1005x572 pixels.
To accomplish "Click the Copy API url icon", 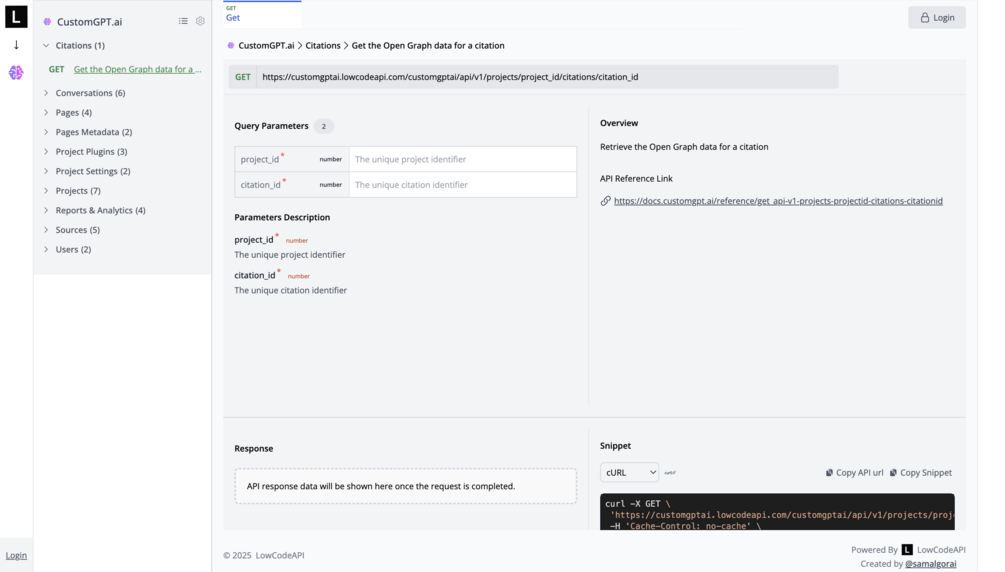I will (829, 473).
